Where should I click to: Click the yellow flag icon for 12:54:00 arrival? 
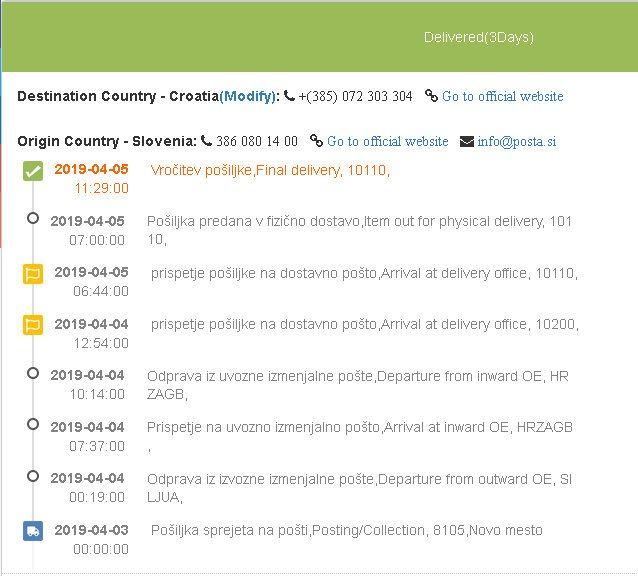[33, 325]
